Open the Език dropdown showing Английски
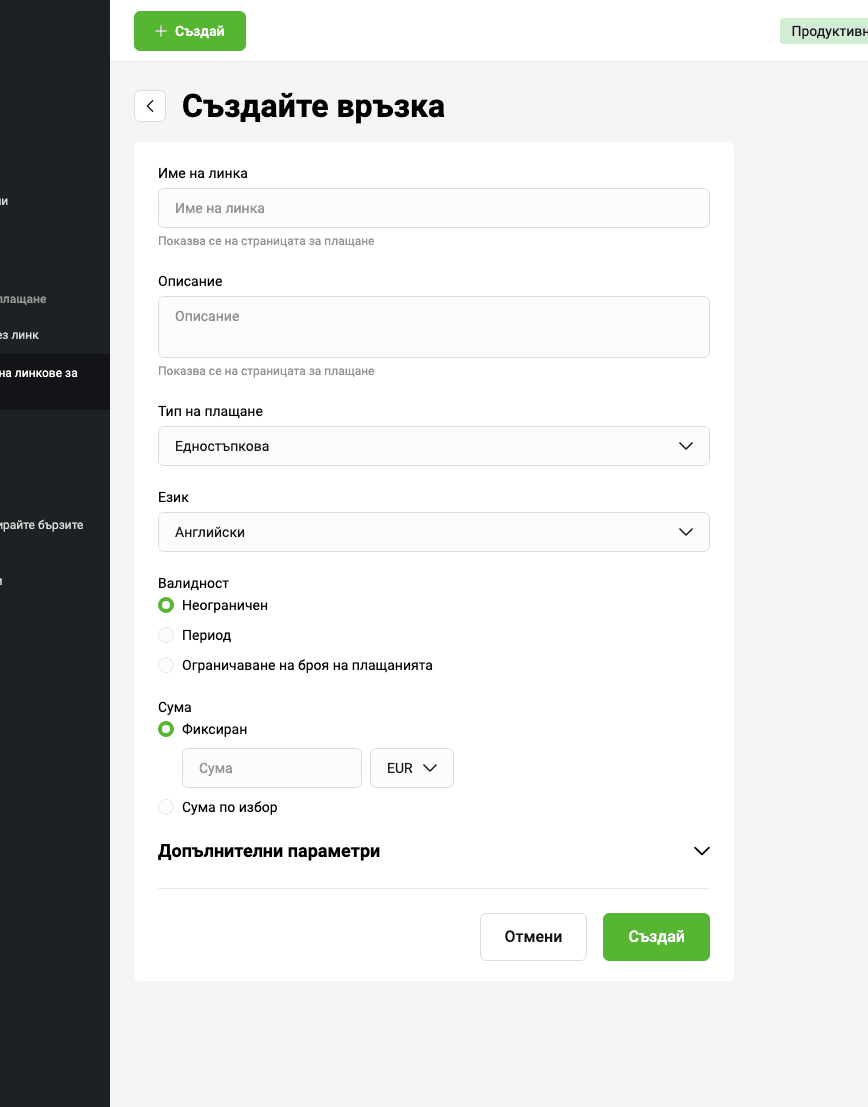868x1107 pixels. (x=433, y=532)
